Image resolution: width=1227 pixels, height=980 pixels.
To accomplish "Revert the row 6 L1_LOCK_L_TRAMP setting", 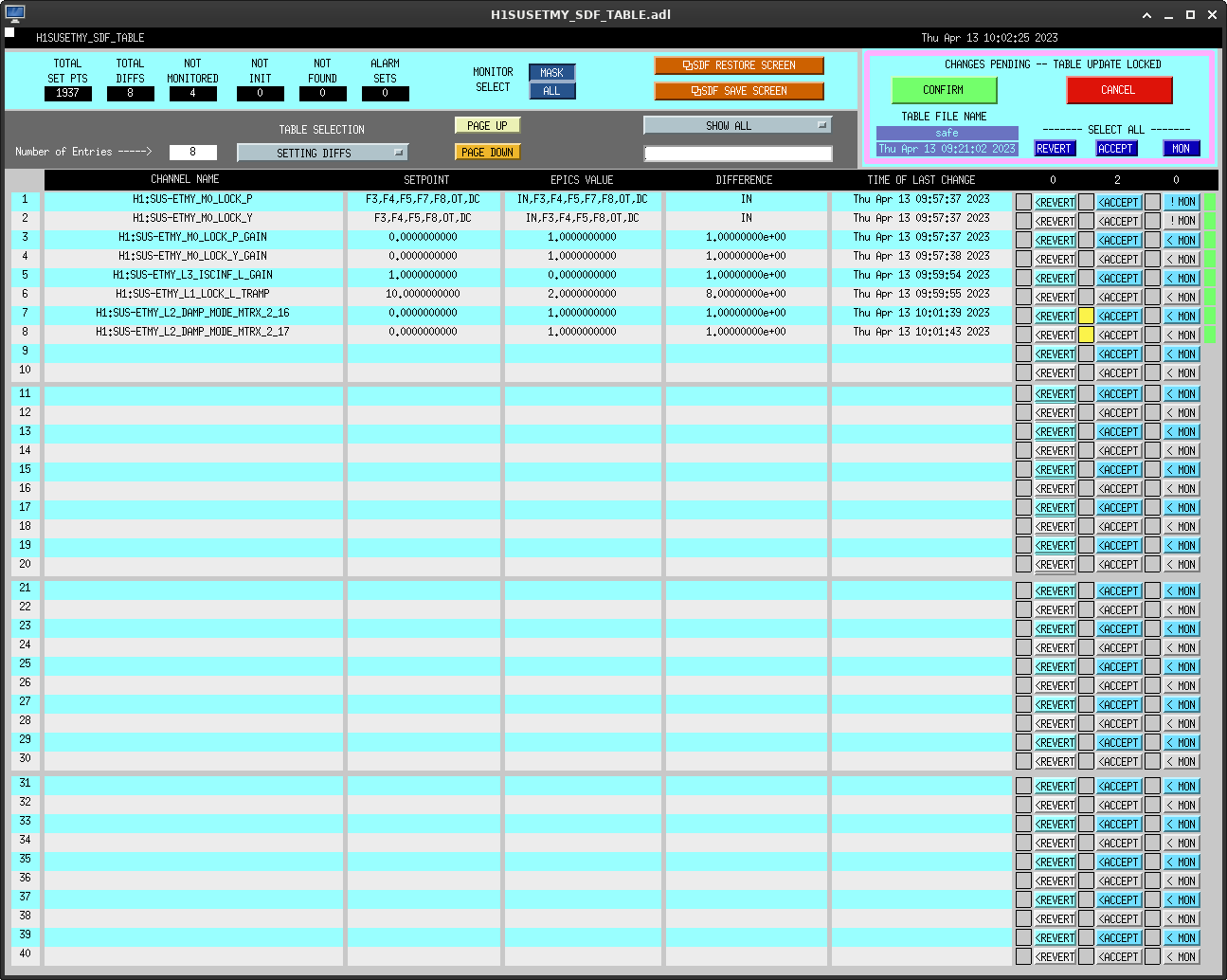I will [1055, 297].
